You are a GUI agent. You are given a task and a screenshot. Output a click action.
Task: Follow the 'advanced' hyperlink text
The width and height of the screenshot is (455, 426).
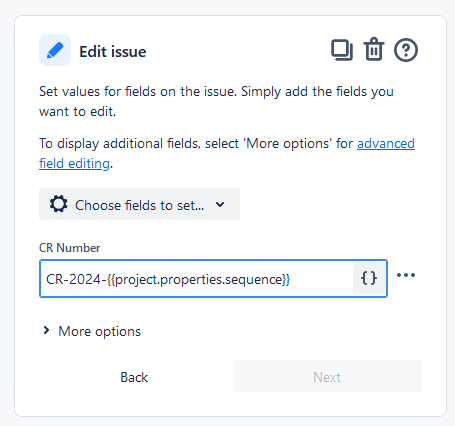386,144
